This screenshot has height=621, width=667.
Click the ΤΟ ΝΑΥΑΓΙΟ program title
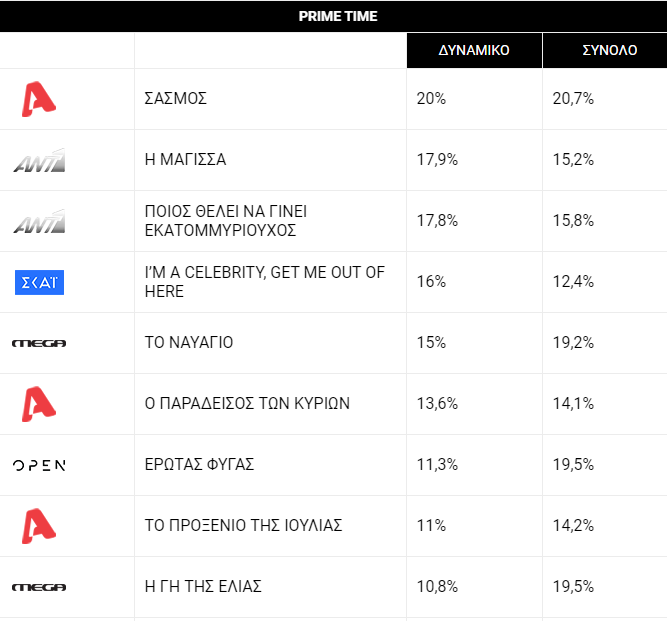coord(189,342)
